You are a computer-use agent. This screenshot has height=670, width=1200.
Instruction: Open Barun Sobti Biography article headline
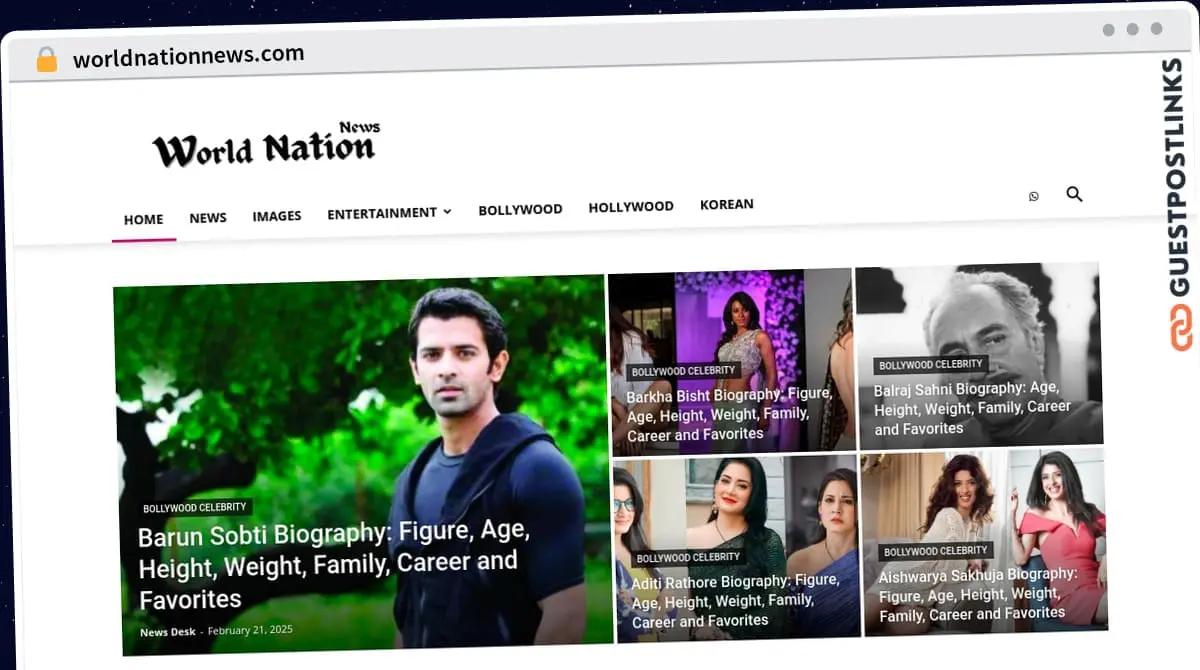334,566
